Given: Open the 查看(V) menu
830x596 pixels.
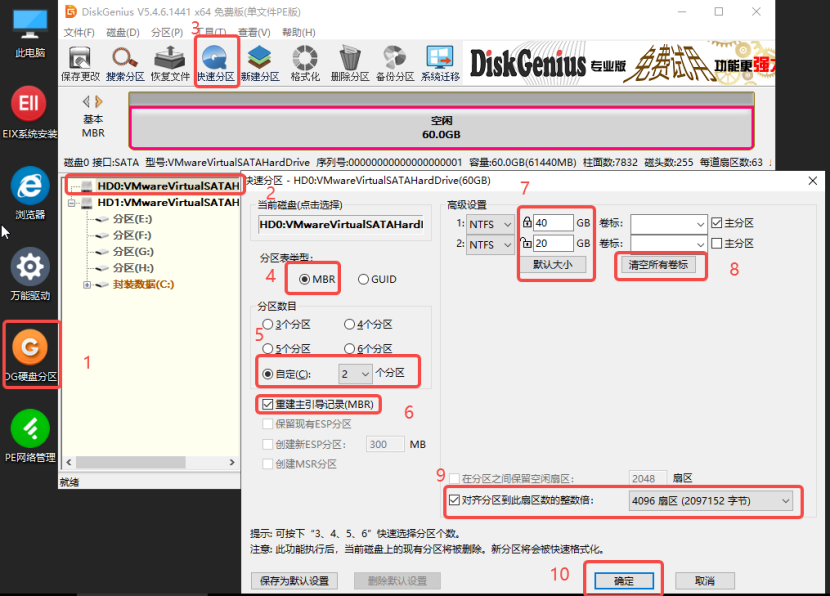Looking at the screenshot, I should tap(254, 32).
